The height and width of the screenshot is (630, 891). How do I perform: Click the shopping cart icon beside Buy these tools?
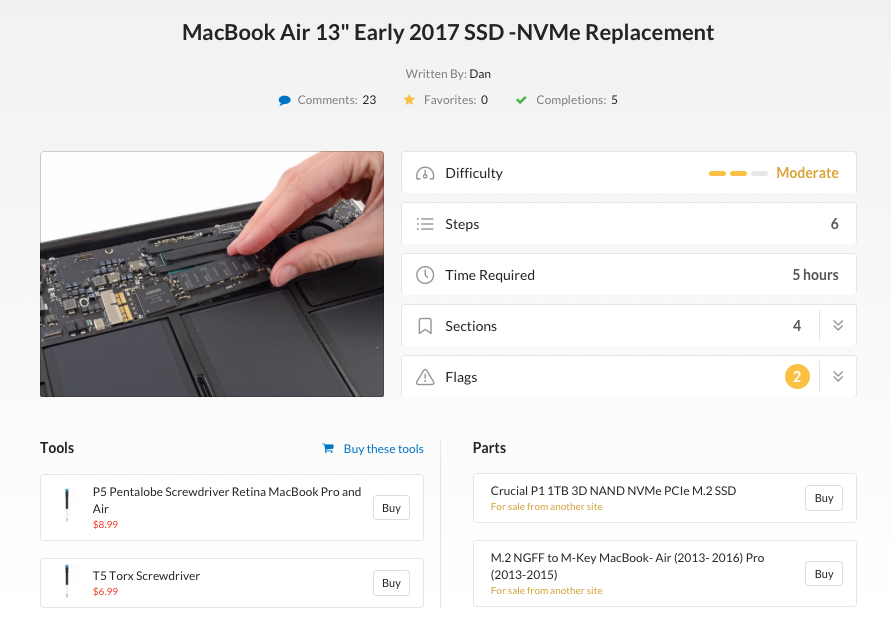click(328, 448)
